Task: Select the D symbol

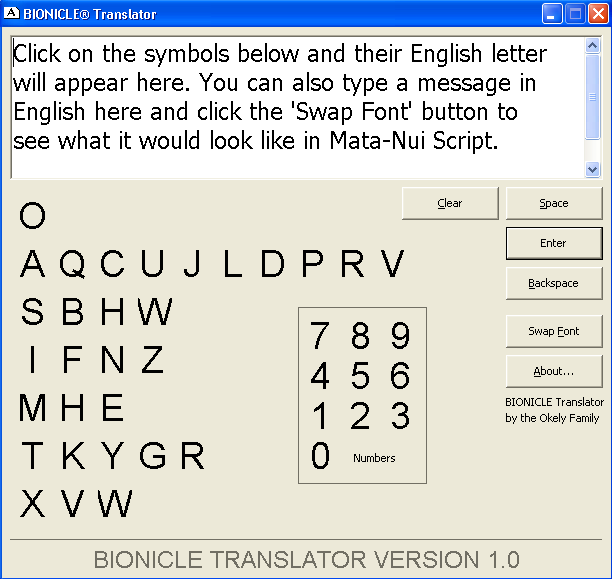Action: point(272,264)
